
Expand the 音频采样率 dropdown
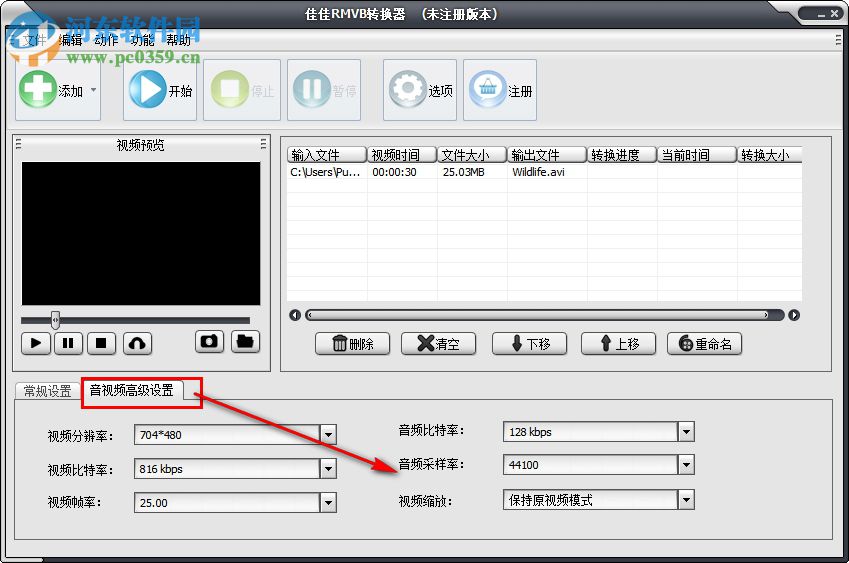686,464
